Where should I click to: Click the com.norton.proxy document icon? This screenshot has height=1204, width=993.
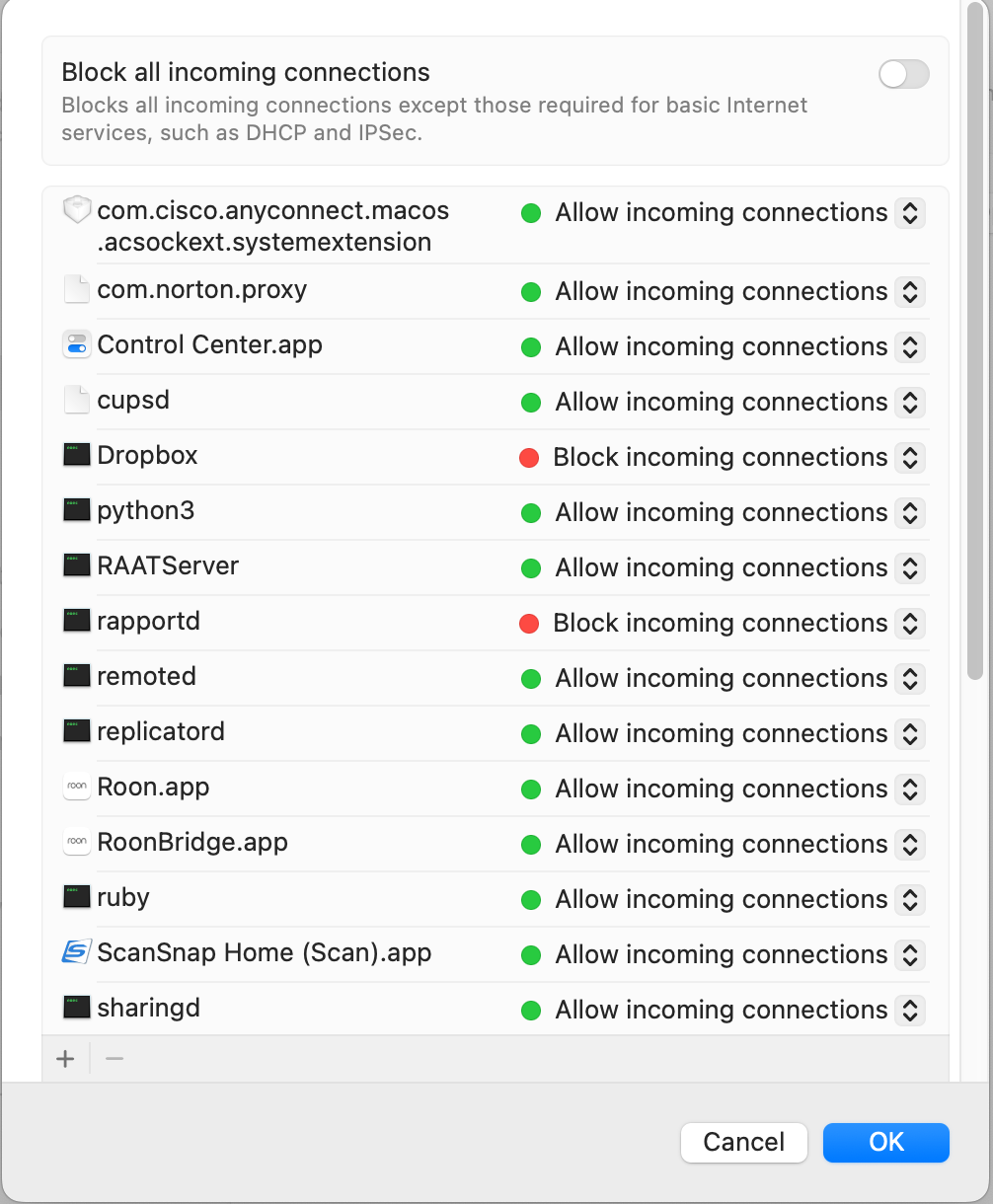[x=76, y=290]
